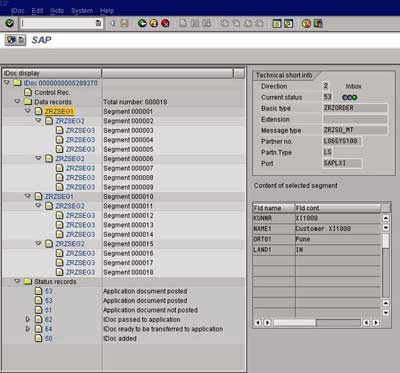Image resolution: width=400 pixels, height=373 pixels.
Task: Collapse ZRZSEG2 at Segment 000006
Action: tap(38, 158)
